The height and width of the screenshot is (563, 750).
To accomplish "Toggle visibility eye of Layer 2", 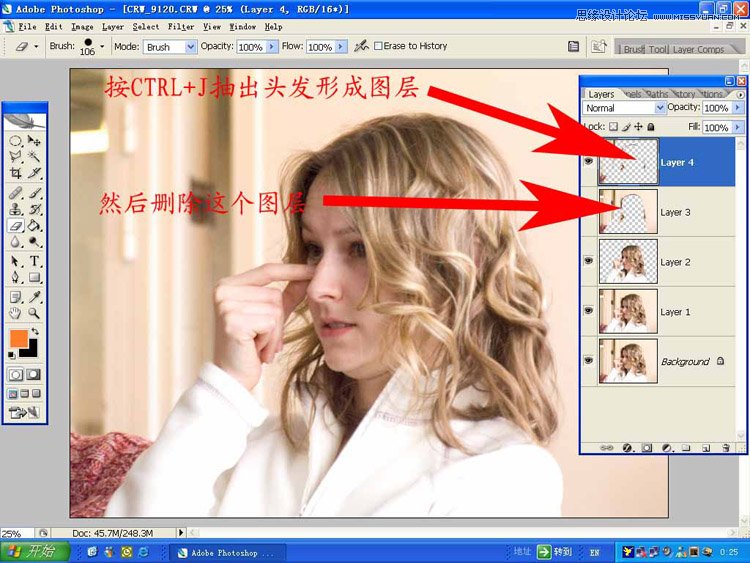I will [x=589, y=261].
